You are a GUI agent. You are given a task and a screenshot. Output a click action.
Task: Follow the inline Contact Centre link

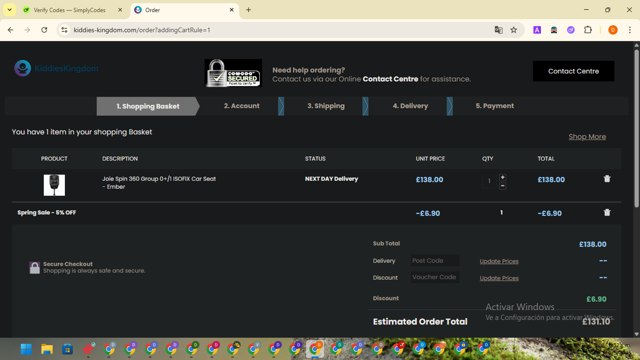390,79
